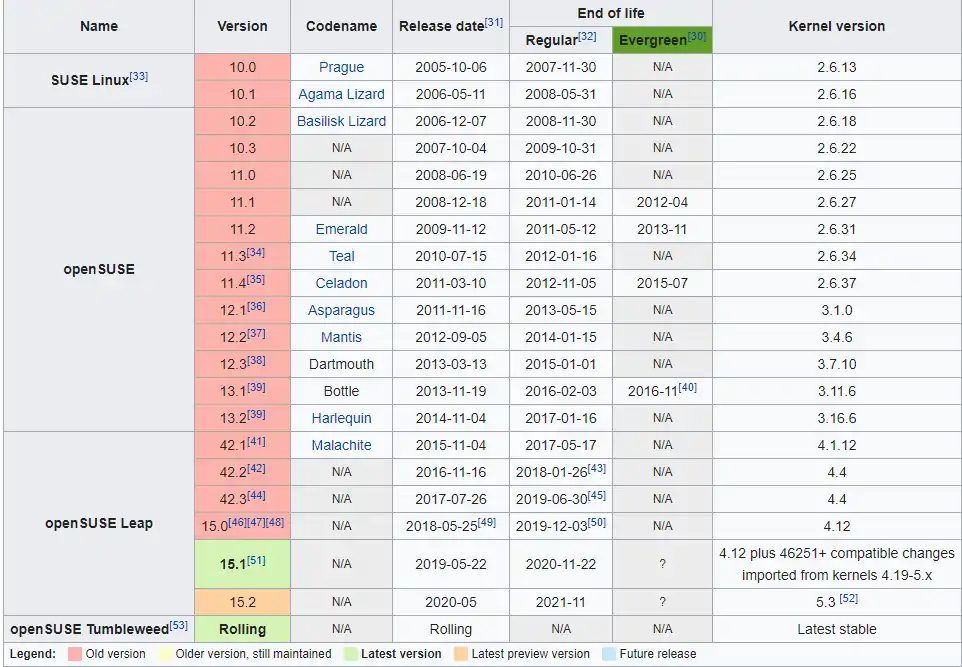Click the Agama Lizard codename link
The height and width of the screenshot is (667, 962).
click(x=341, y=94)
